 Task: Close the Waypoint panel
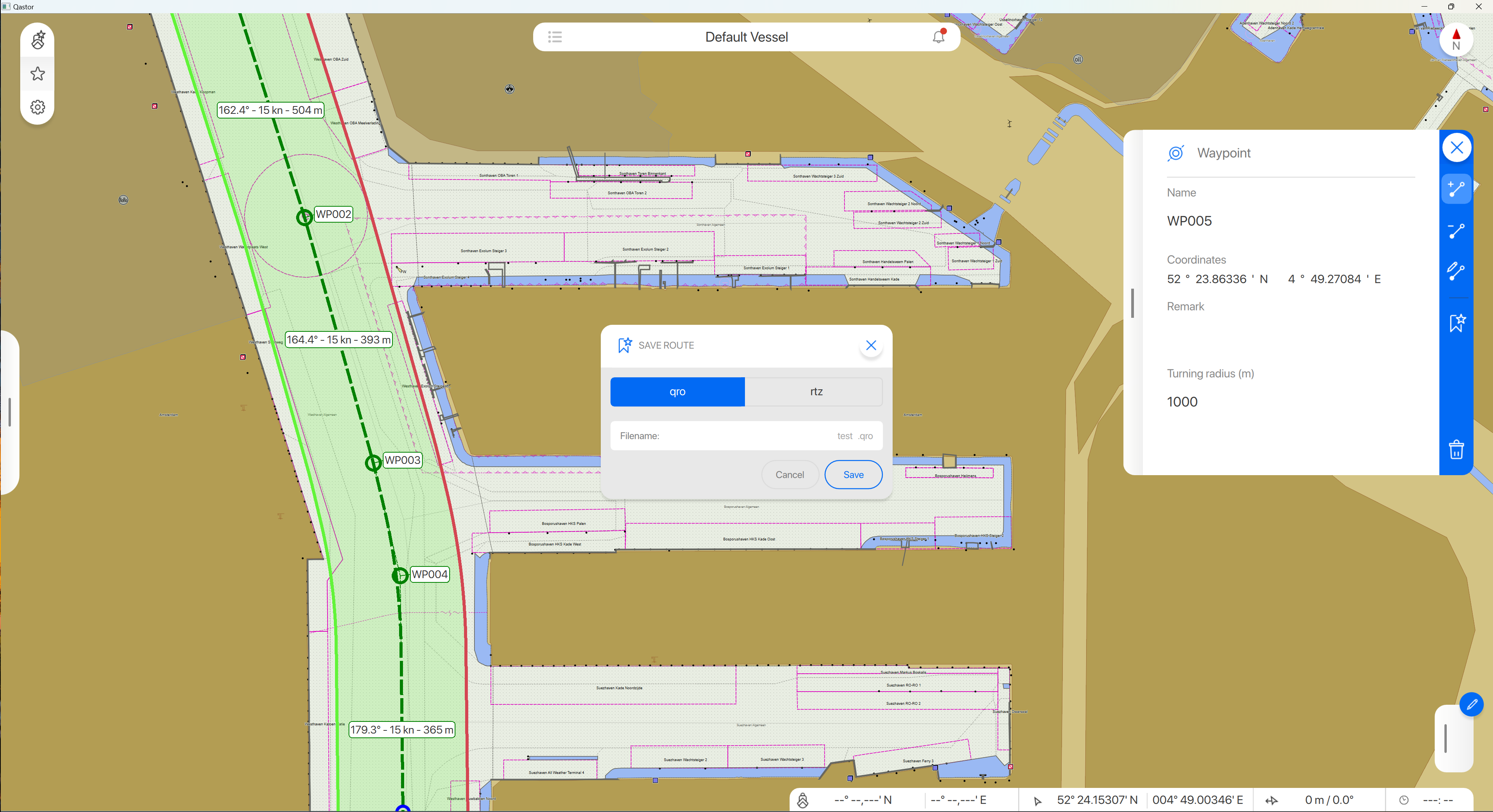(1456, 148)
